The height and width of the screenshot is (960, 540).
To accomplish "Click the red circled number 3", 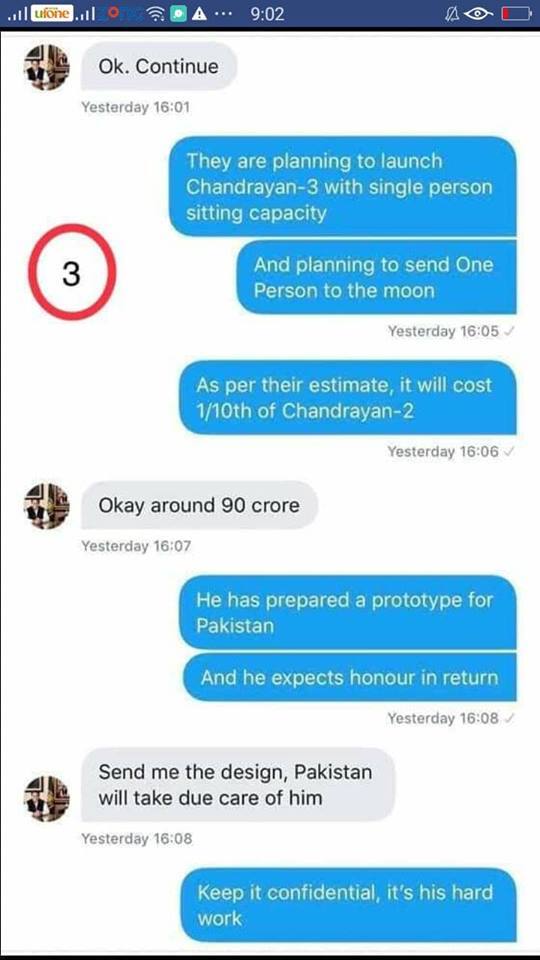I will [x=72, y=272].
